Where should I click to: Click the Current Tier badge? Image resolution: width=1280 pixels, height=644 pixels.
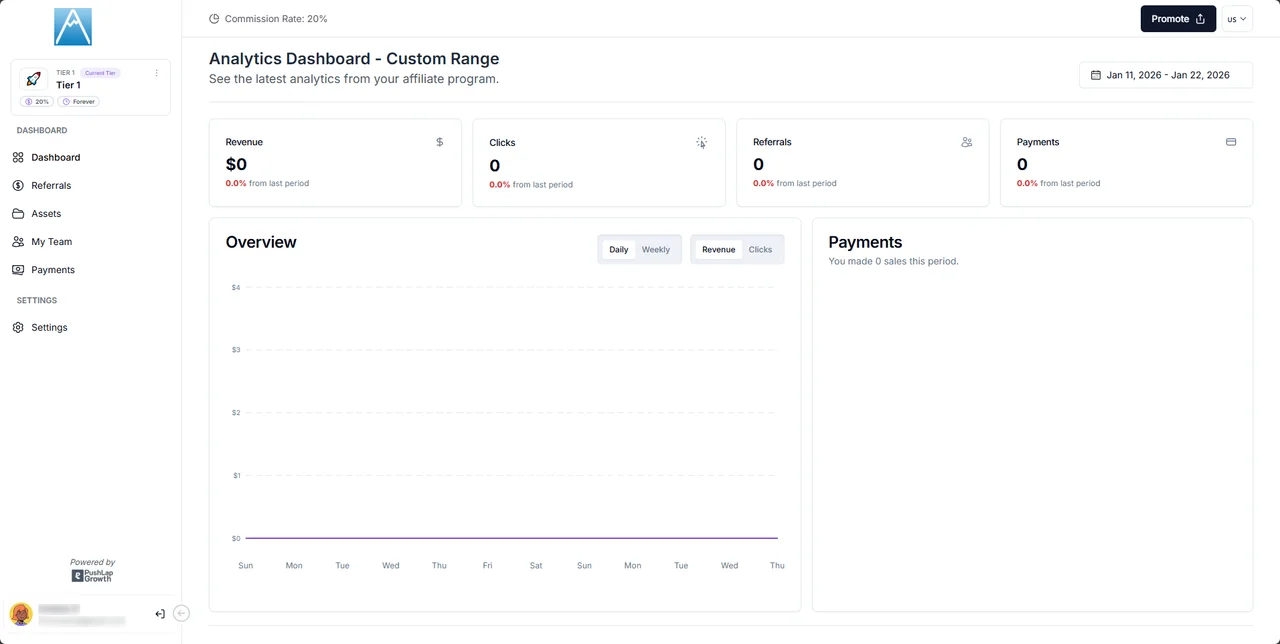(100, 73)
